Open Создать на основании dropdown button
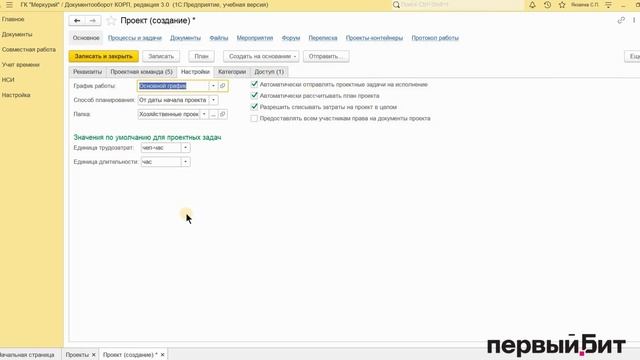640x360 pixels. pyautogui.click(x=261, y=56)
